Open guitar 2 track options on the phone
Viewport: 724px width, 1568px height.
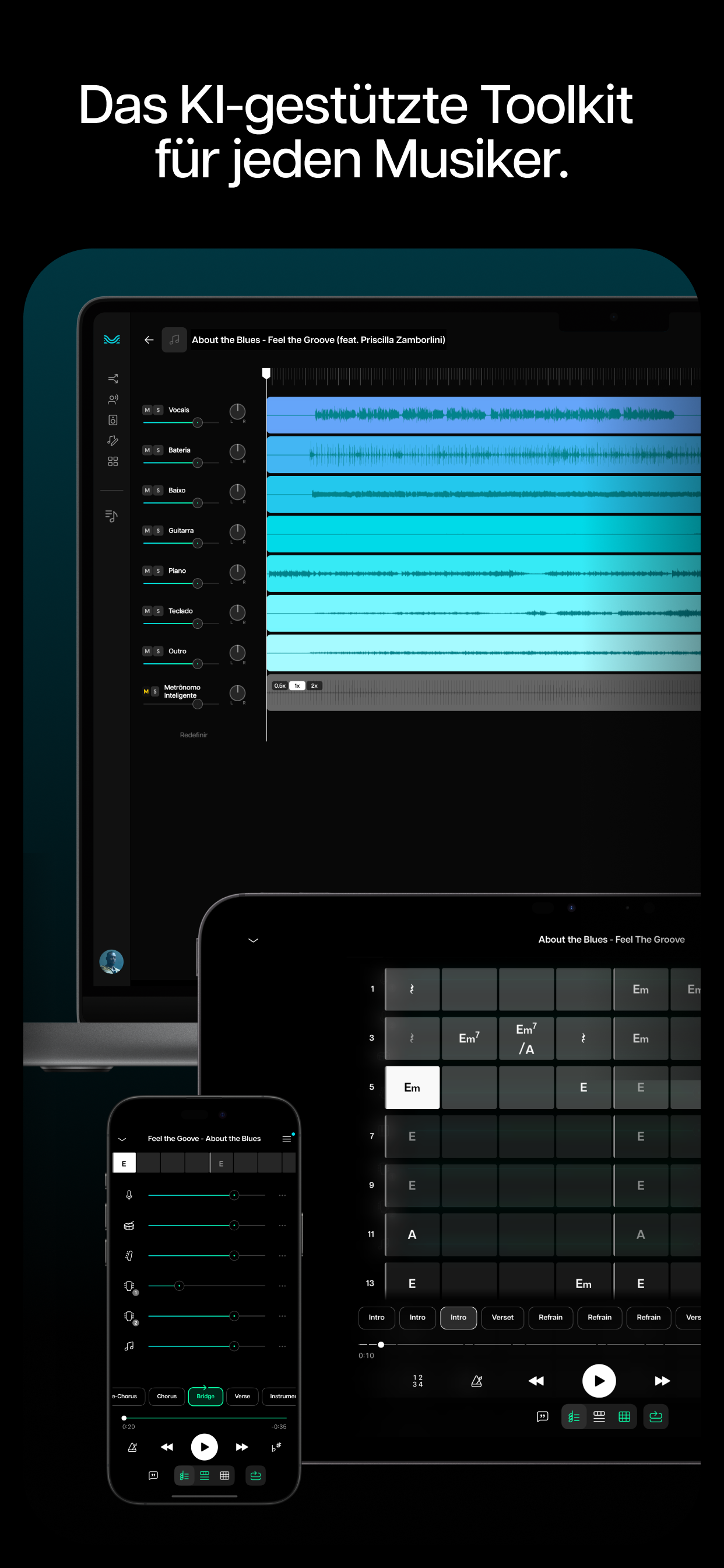pos(282,1316)
